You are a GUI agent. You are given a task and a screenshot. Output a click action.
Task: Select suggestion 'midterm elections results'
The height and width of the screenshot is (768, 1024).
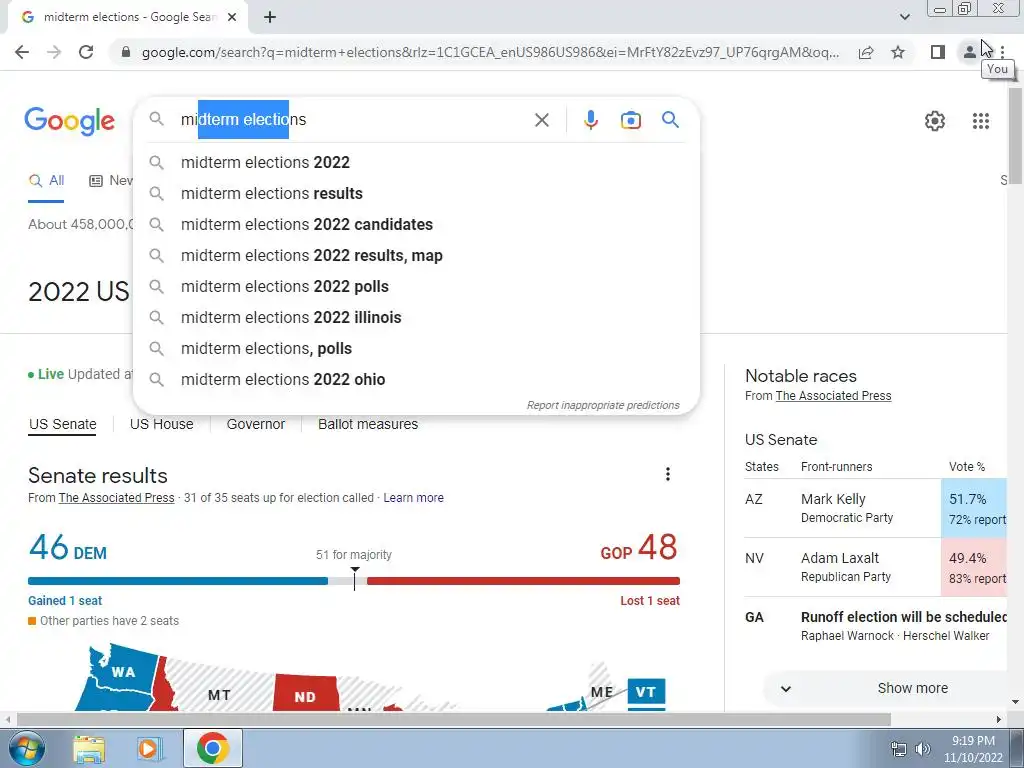click(416, 193)
